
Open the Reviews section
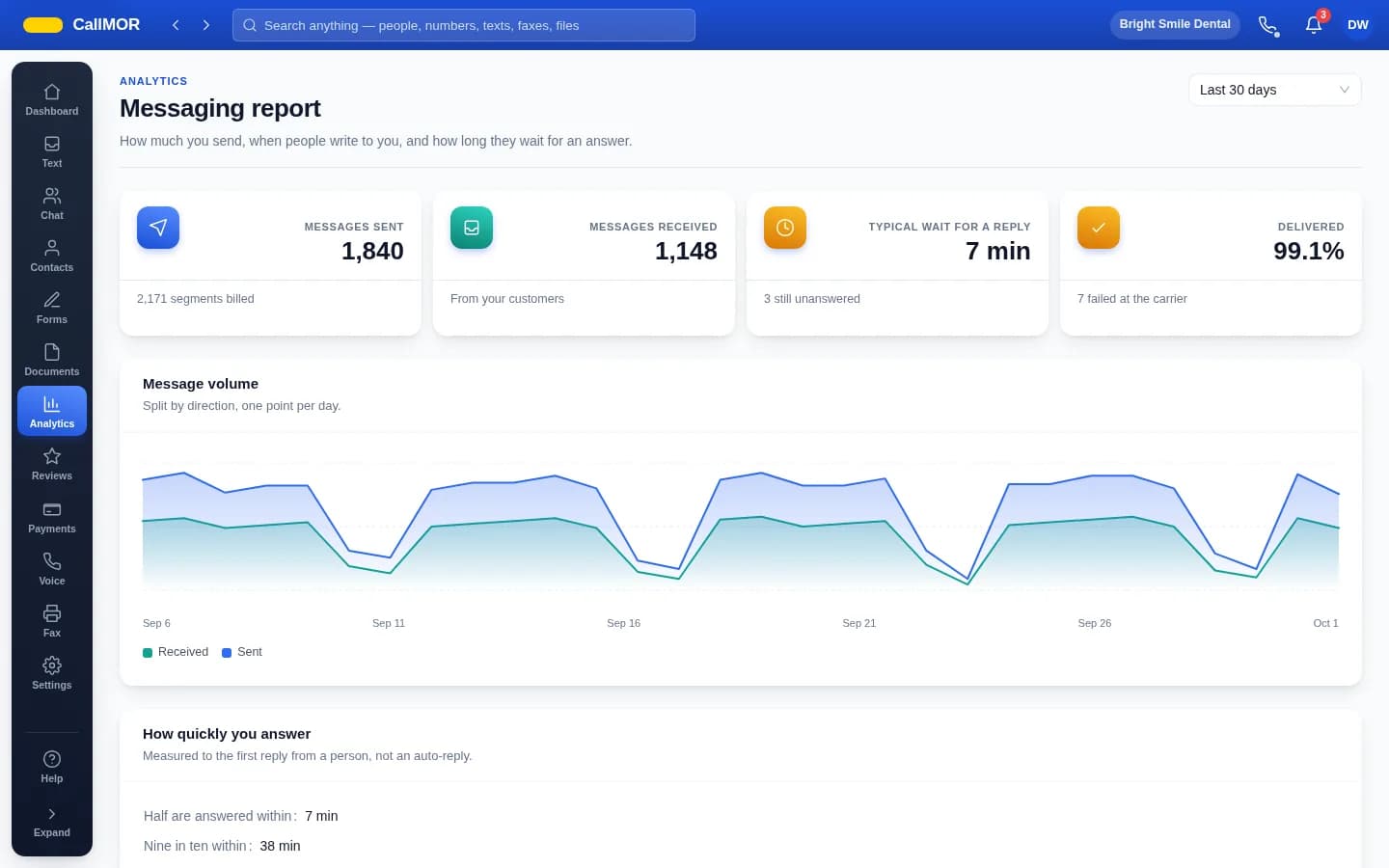coord(52,464)
